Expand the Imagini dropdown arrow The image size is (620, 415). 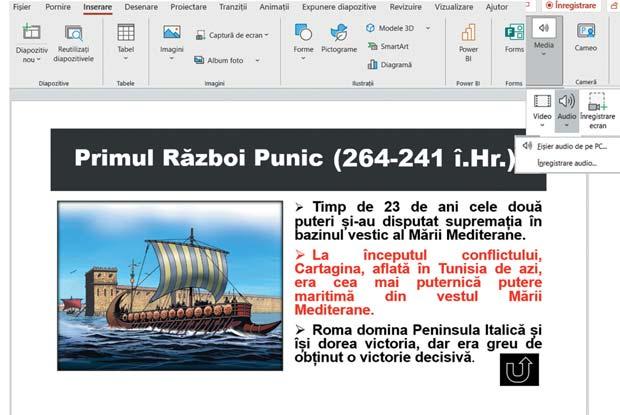(172, 59)
